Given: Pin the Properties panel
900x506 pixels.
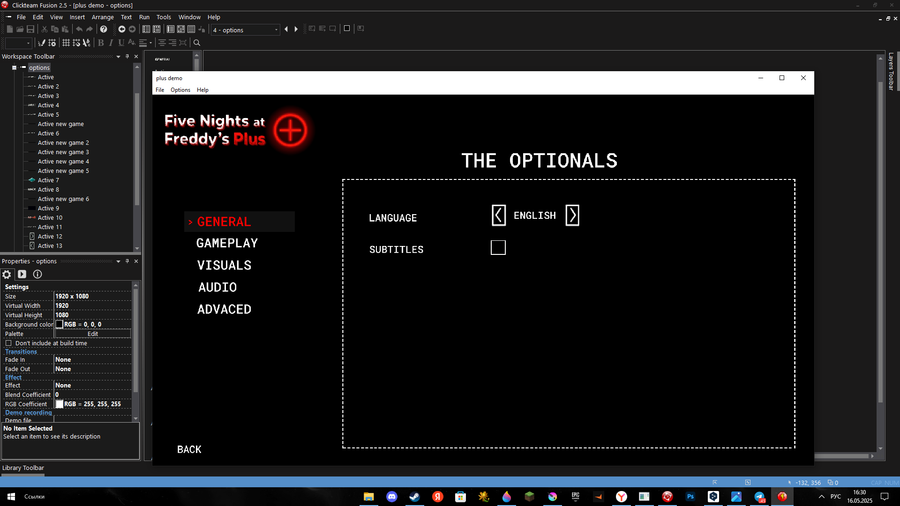Looking at the screenshot, I should point(127,262).
